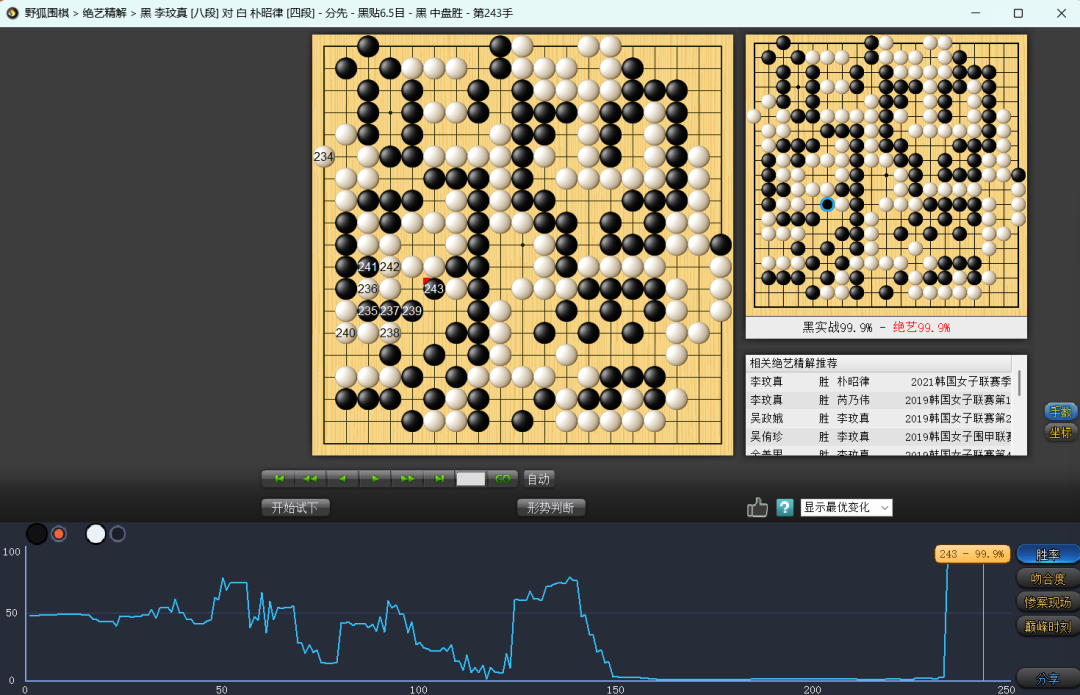This screenshot has width=1080, height=695.
Task: Open the 显示最优变化 dropdown
Action: pos(847,508)
